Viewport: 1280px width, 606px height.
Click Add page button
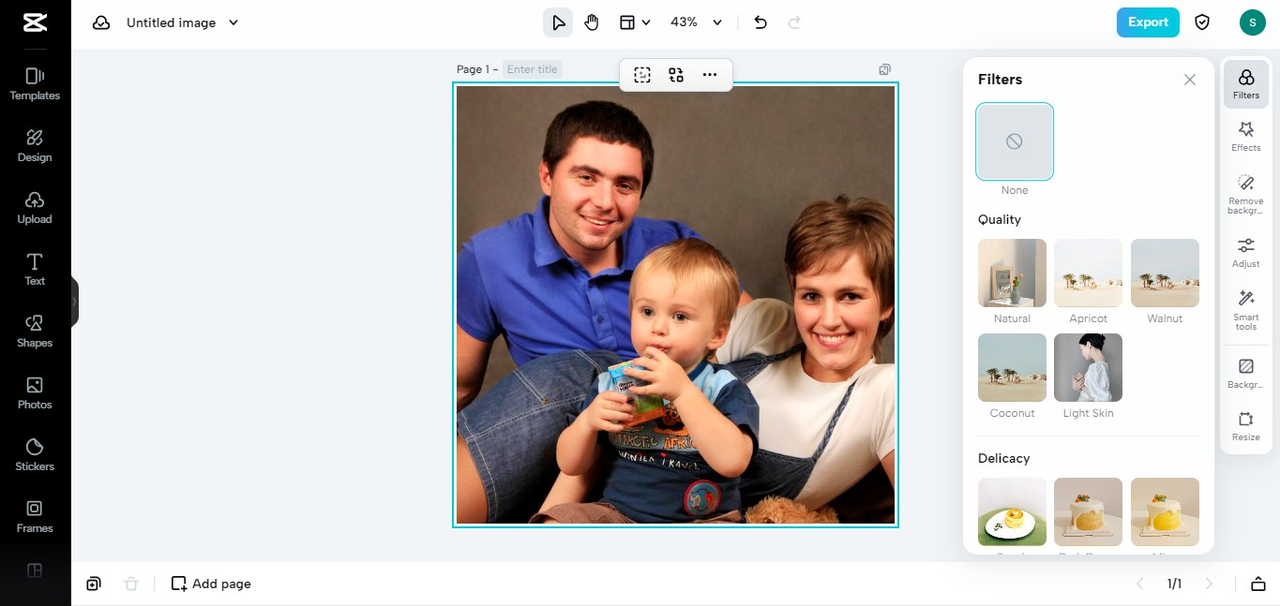point(211,584)
